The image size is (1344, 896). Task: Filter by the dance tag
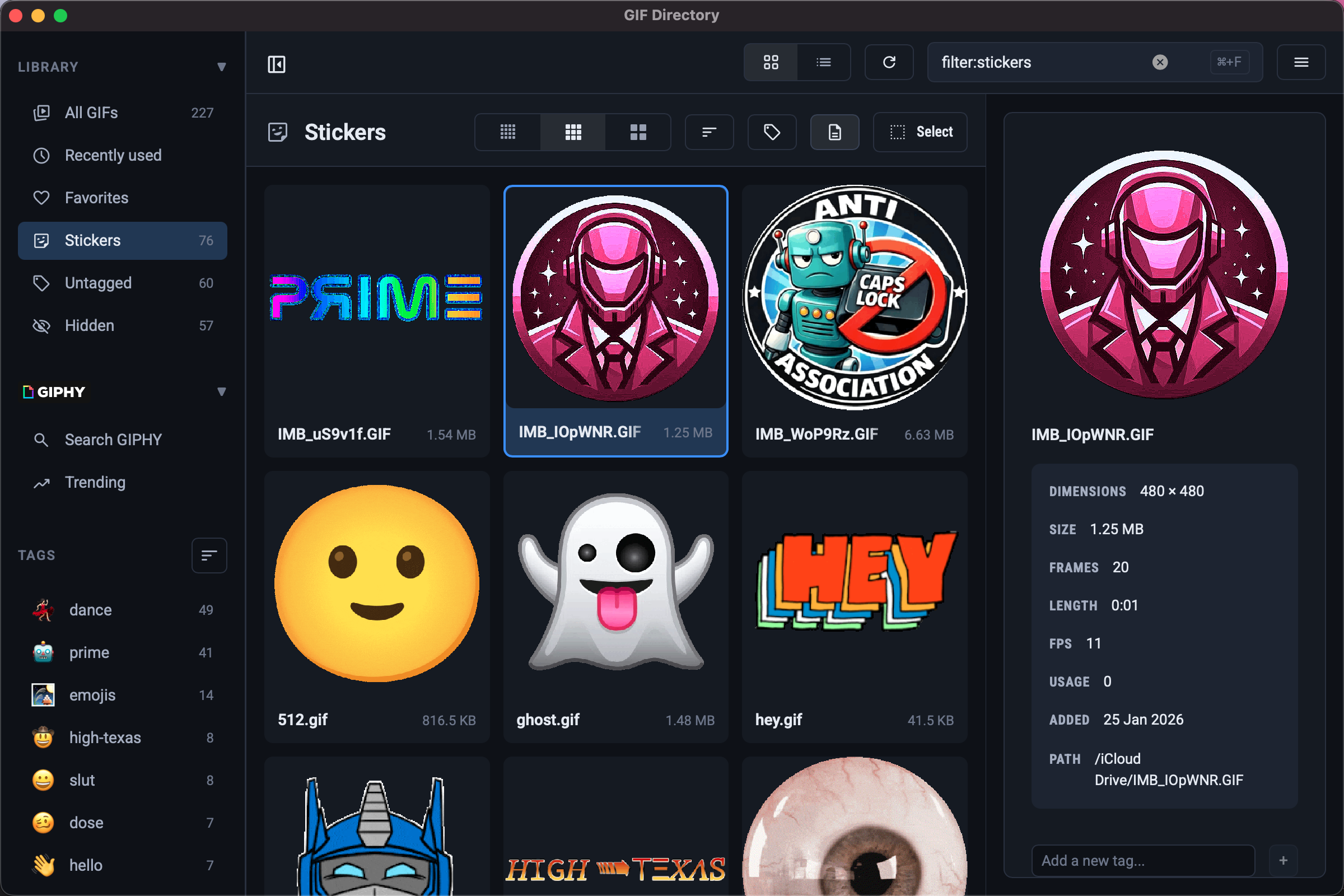pos(122,610)
